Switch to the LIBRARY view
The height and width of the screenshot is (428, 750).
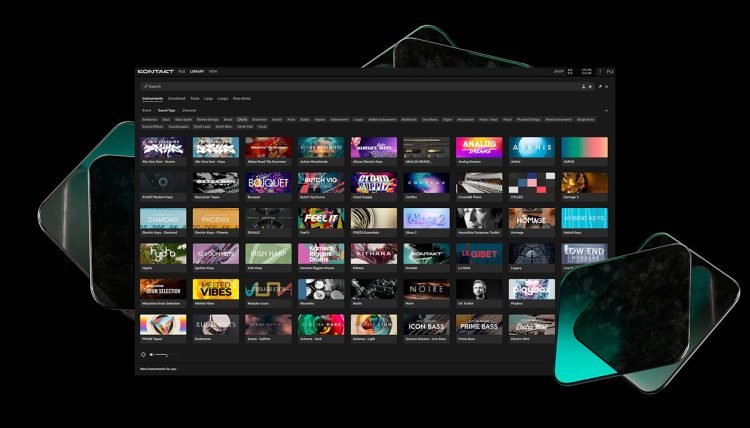pyautogui.click(x=197, y=72)
